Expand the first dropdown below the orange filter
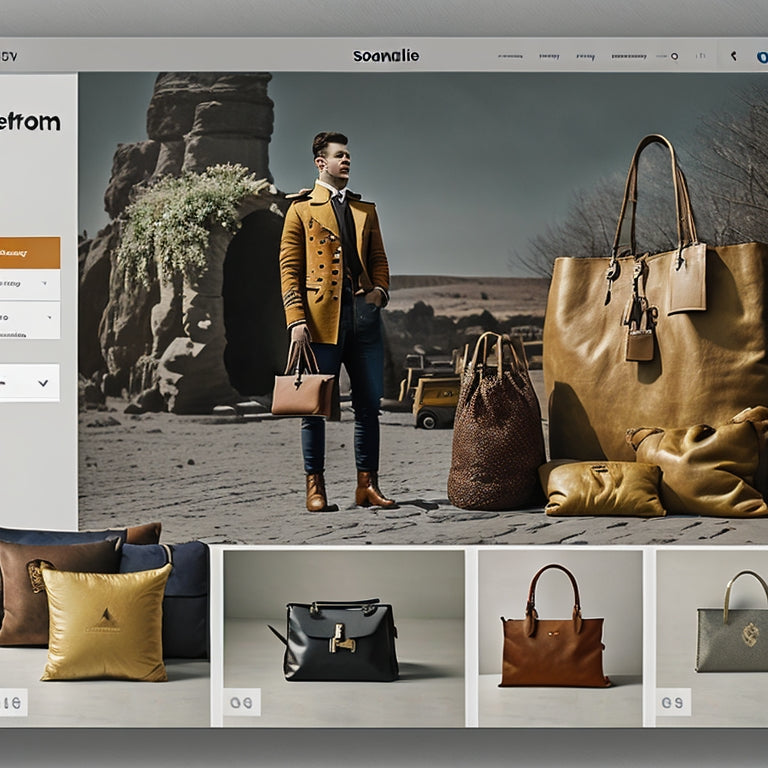 [29, 285]
